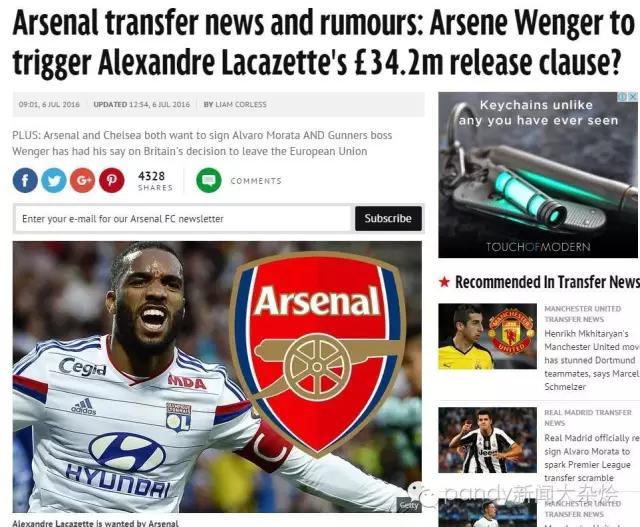640x527 pixels.
Task: Pin article on Pinterest
Action: (x=111, y=180)
